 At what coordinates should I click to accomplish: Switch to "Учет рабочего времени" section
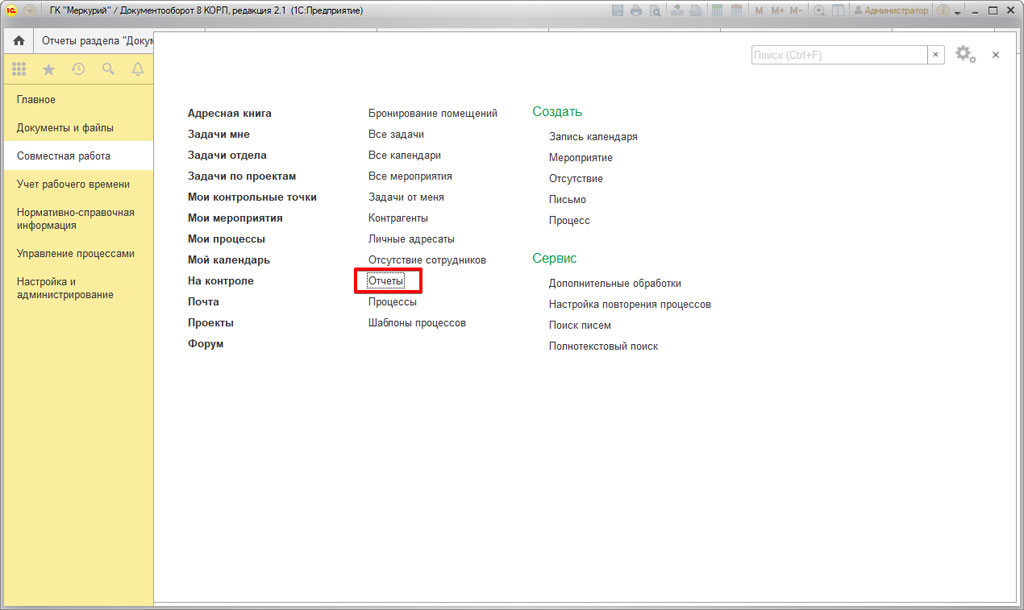click(x=74, y=184)
